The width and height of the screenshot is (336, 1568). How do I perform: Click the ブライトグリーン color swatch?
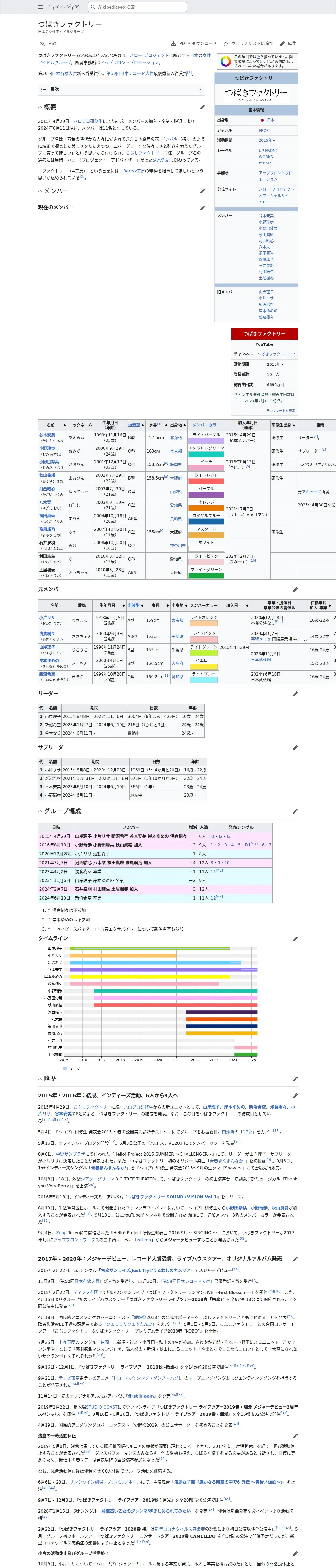[206, 575]
